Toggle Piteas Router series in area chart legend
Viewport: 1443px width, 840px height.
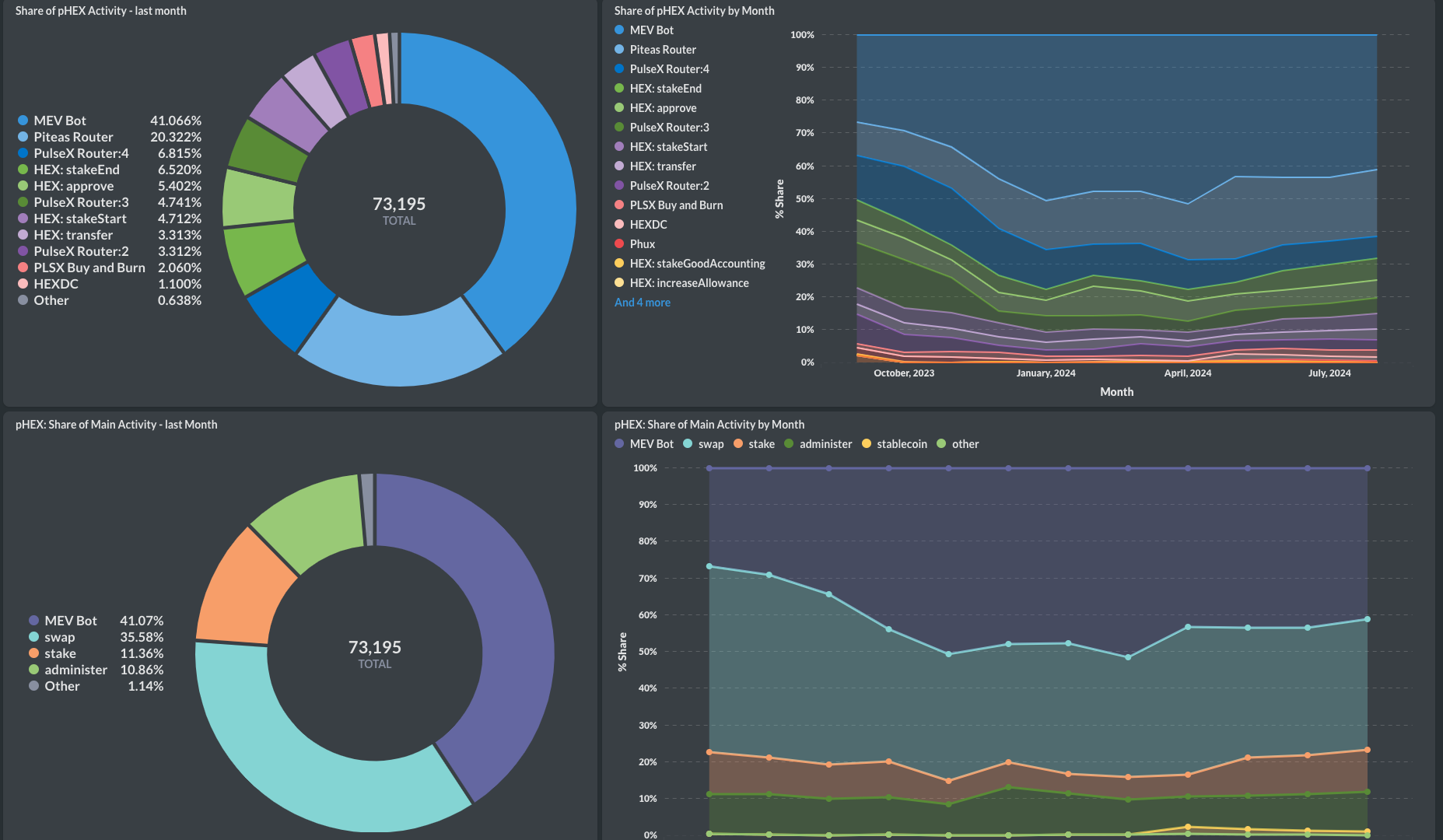pos(655,50)
